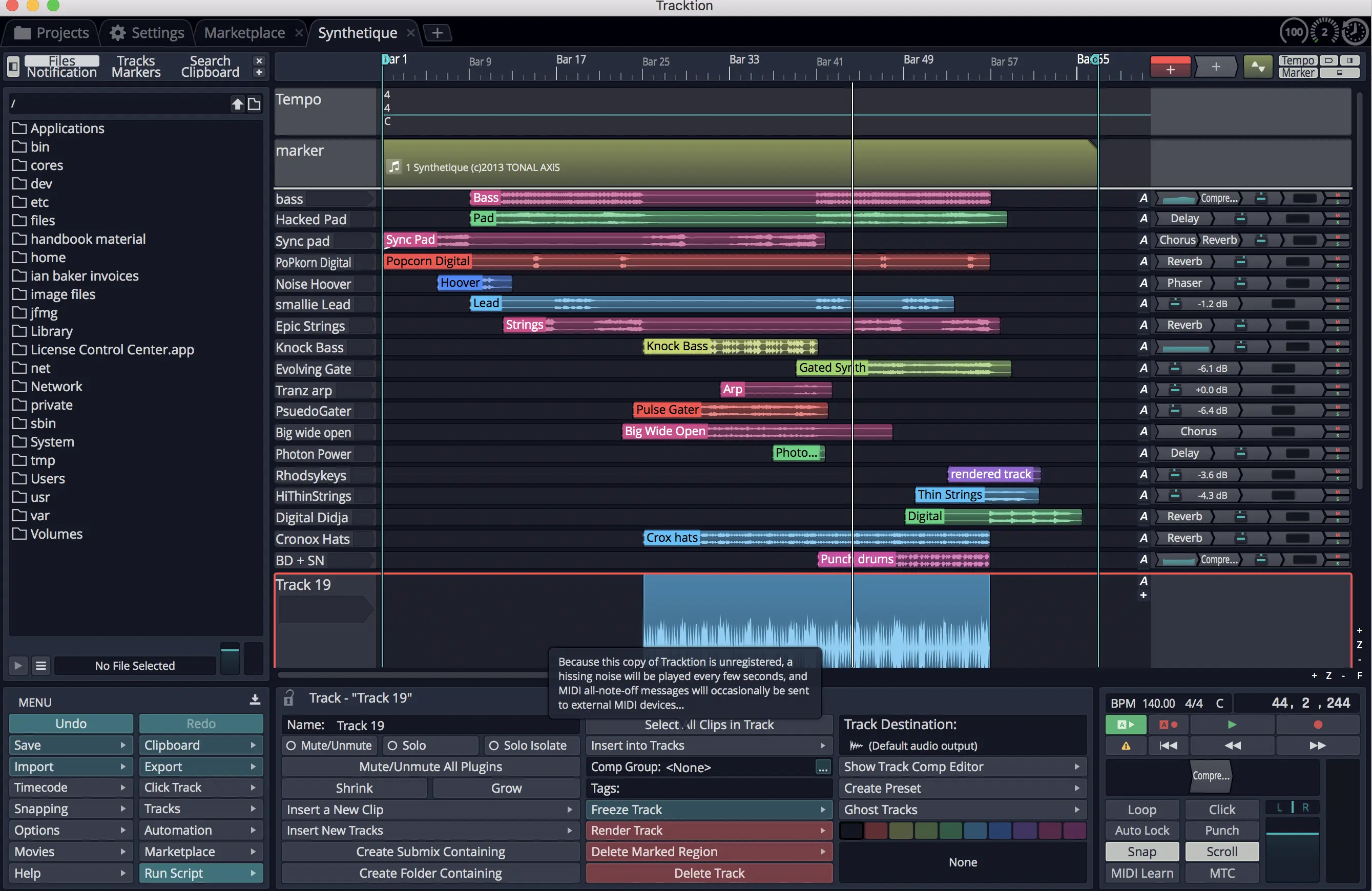Click the Undo button

click(71, 724)
